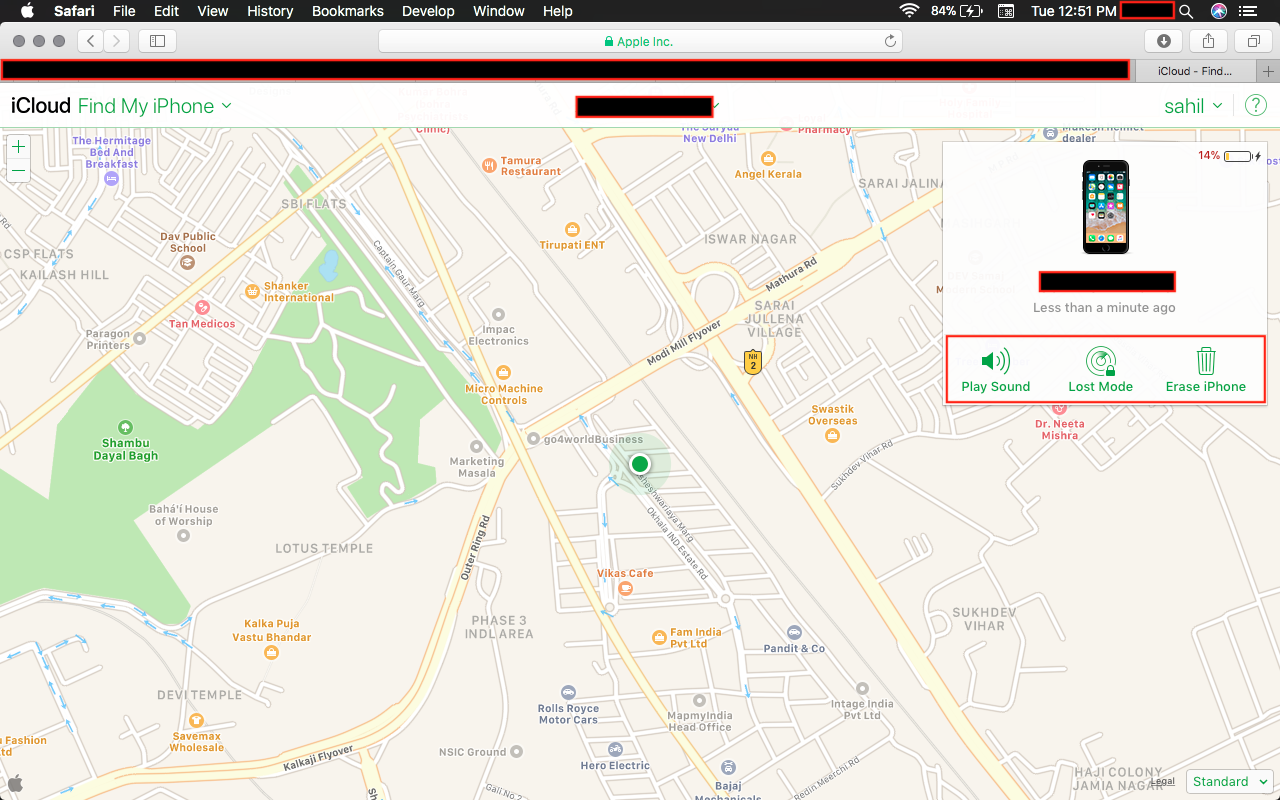Screen dimensions: 1280x800
Task: Click the Angel Kerala map marker
Action: [768, 158]
